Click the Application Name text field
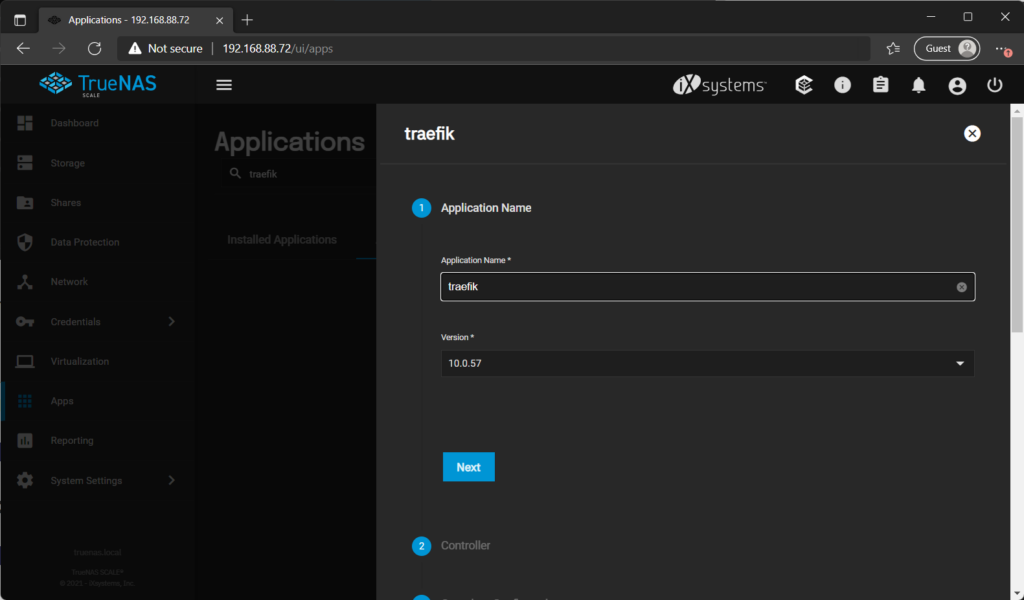The image size is (1024, 600). click(707, 287)
